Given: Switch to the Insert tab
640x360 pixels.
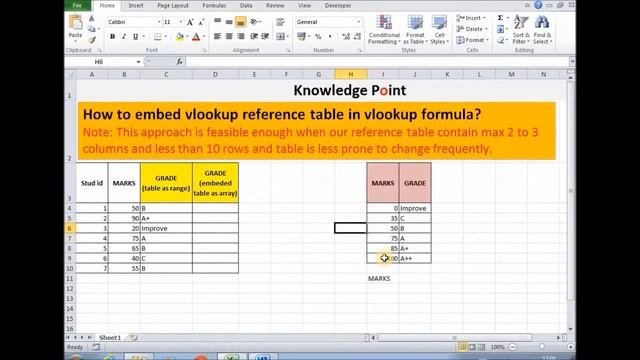Looking at the screenshot, I should tap(136, 6).
